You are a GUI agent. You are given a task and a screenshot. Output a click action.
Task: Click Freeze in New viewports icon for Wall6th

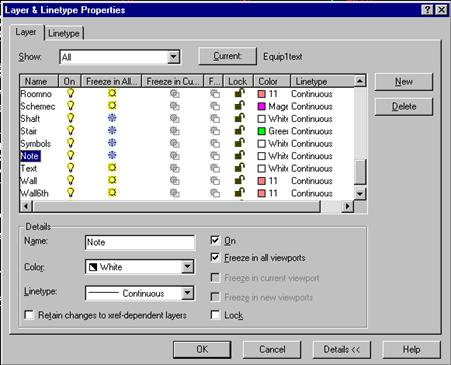(x=215, y=193)
